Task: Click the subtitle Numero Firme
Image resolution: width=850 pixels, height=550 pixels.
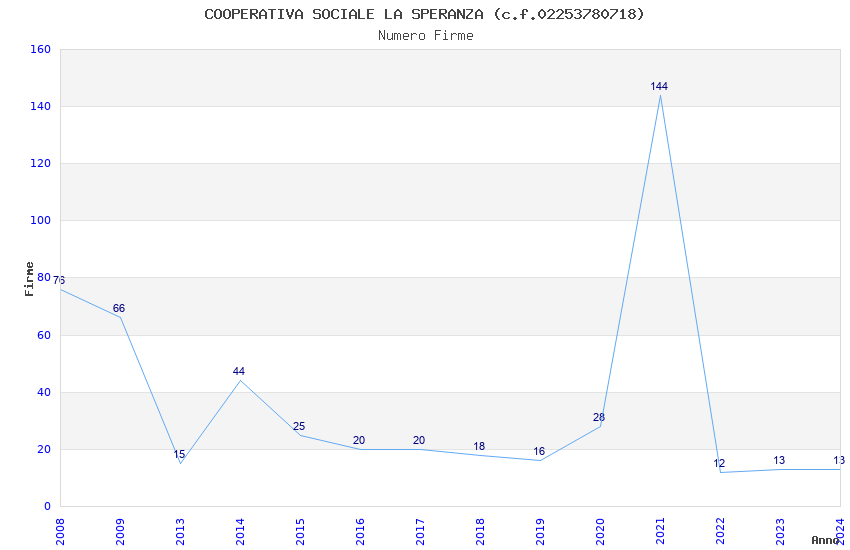Action: pyautogui.click(x=426, y=36)
